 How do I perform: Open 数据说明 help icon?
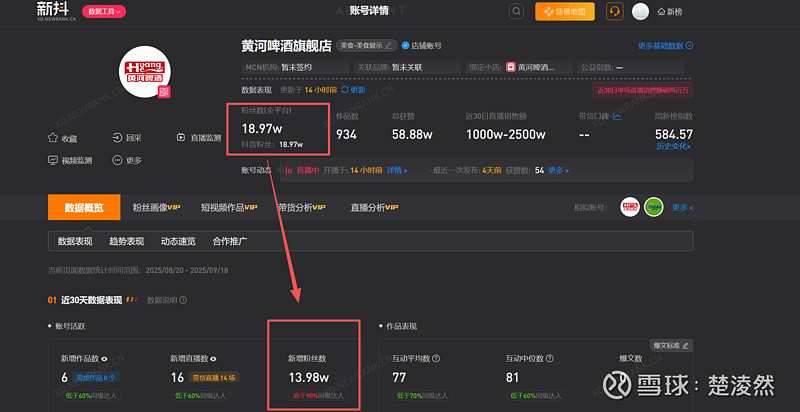pyautogui.click(x=183, y=300)
